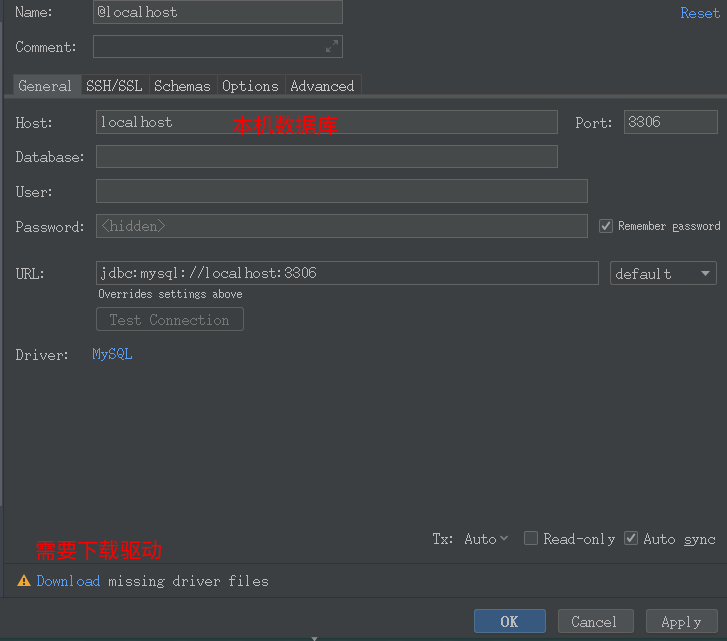Click the Database input field
The width and height of the screenshot is (727, 641).
(x=327, y=157)
